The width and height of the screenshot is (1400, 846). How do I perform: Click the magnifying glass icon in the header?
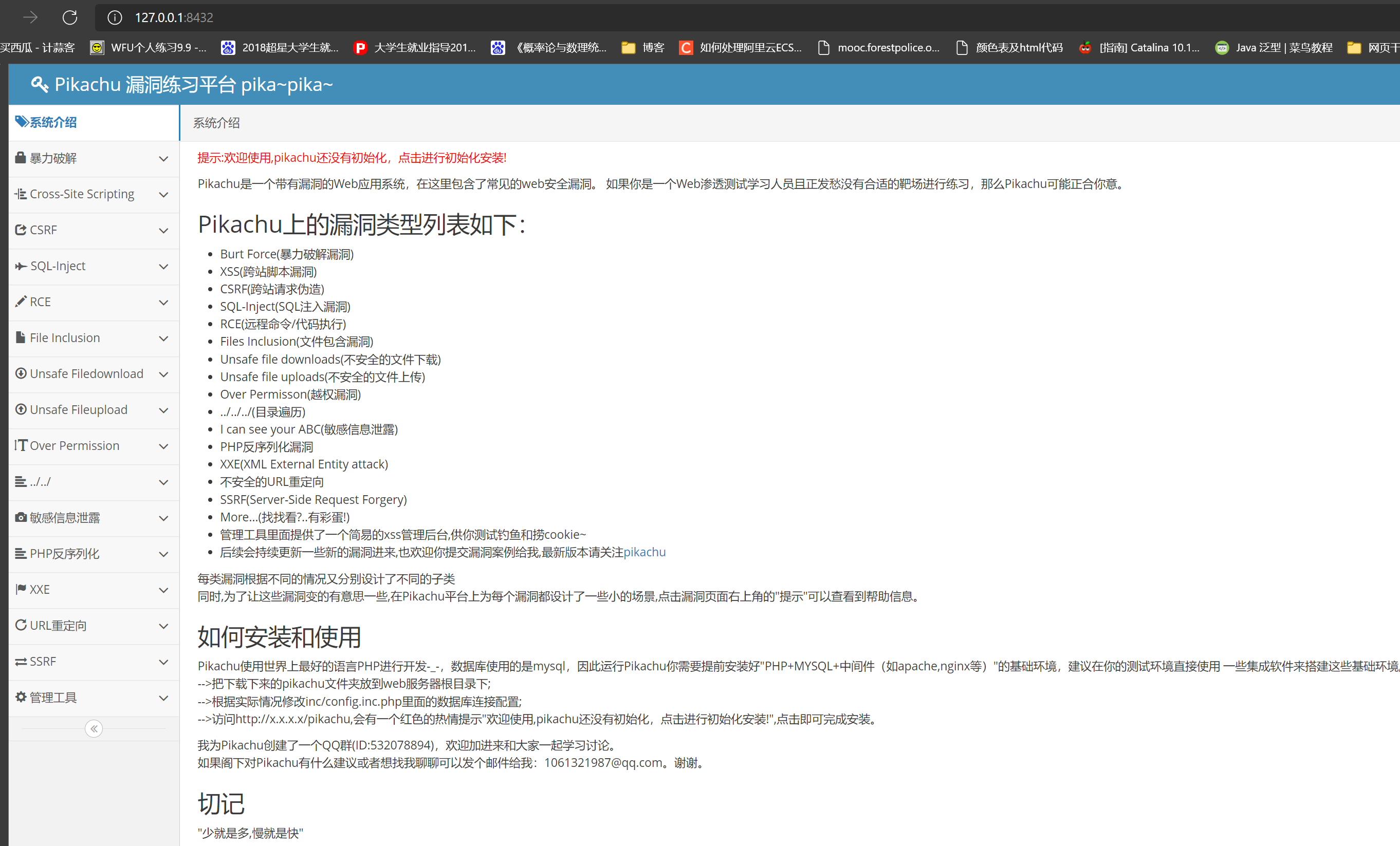39,84
